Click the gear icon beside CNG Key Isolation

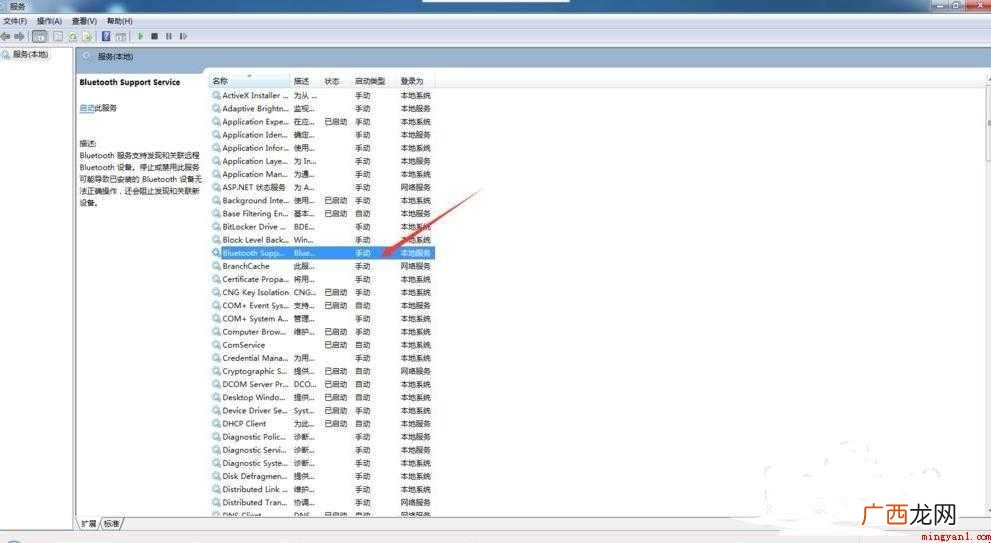click(x=216, y=293)
